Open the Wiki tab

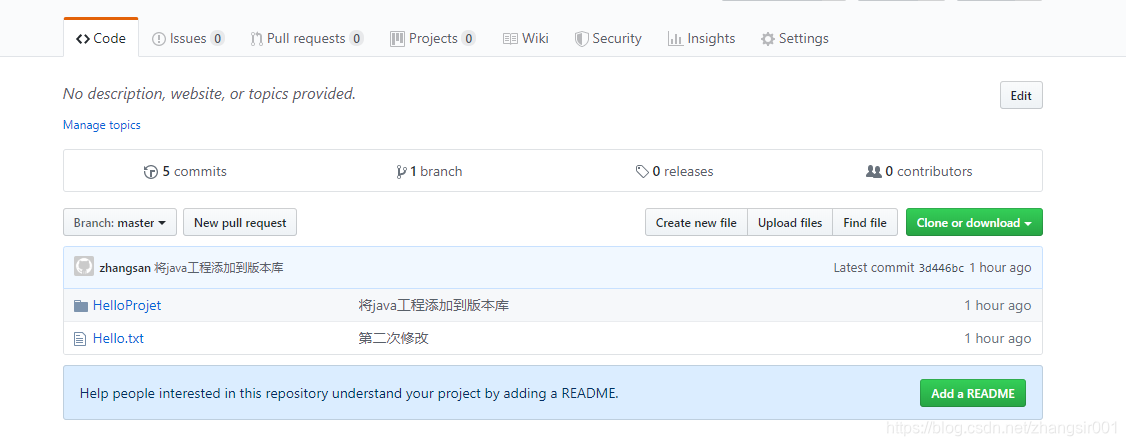point(526,38)
